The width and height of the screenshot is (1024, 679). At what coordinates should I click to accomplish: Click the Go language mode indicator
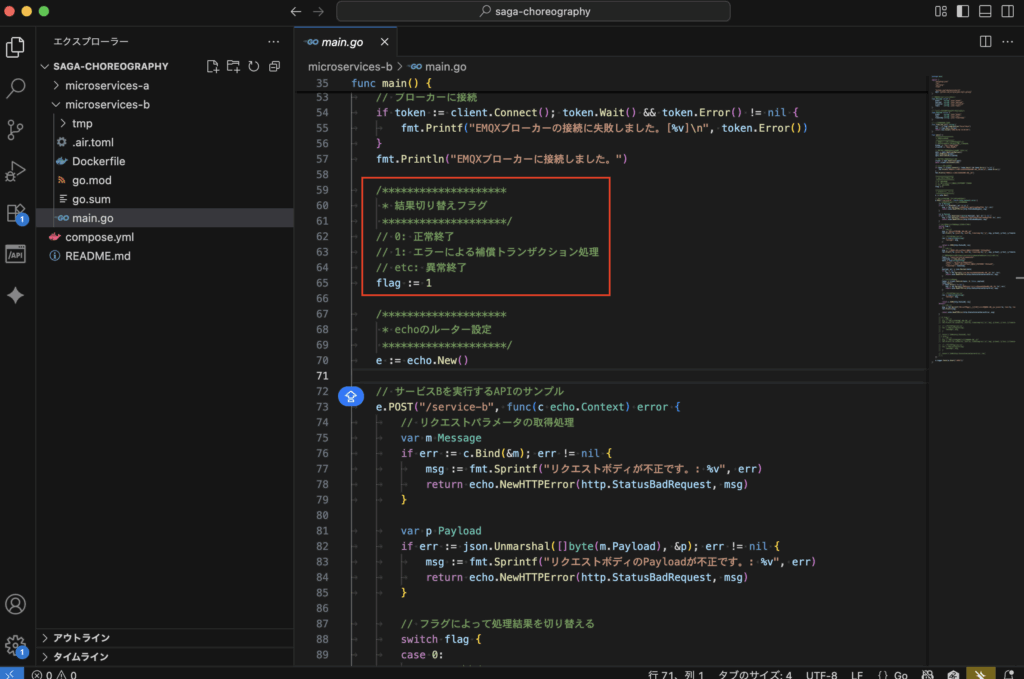[900, 675]
